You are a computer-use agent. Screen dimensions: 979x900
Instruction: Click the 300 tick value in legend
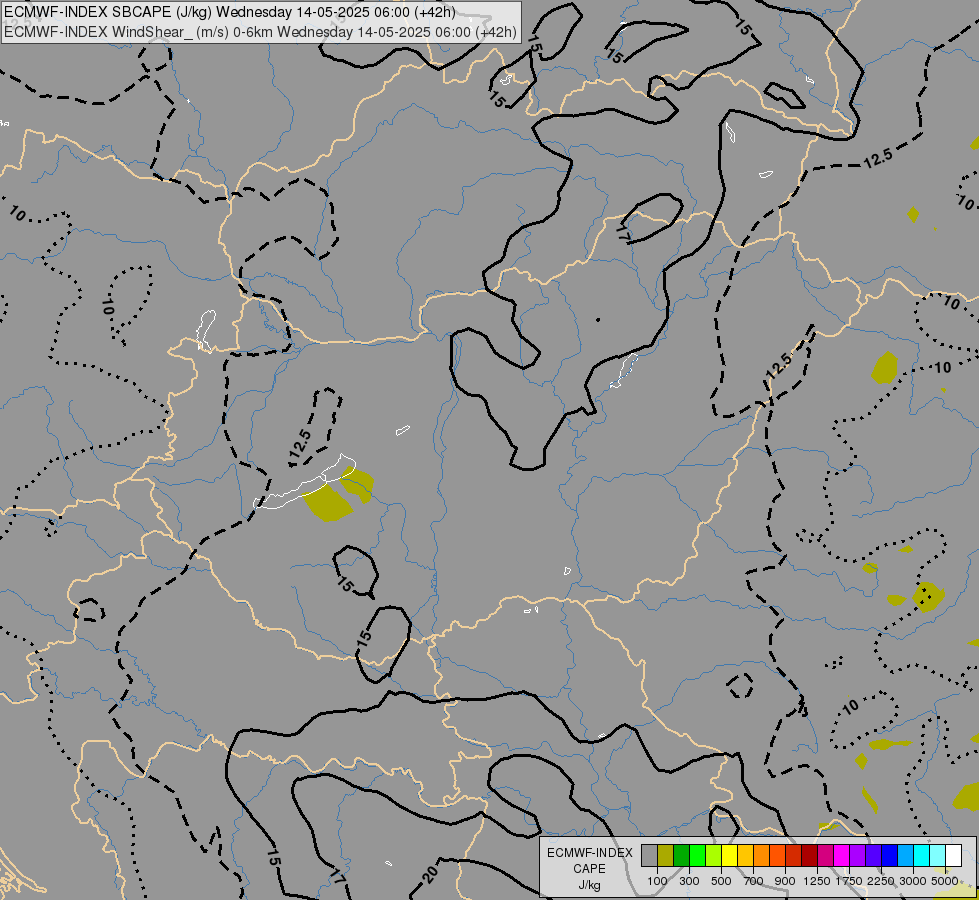(x=689, y=881)
